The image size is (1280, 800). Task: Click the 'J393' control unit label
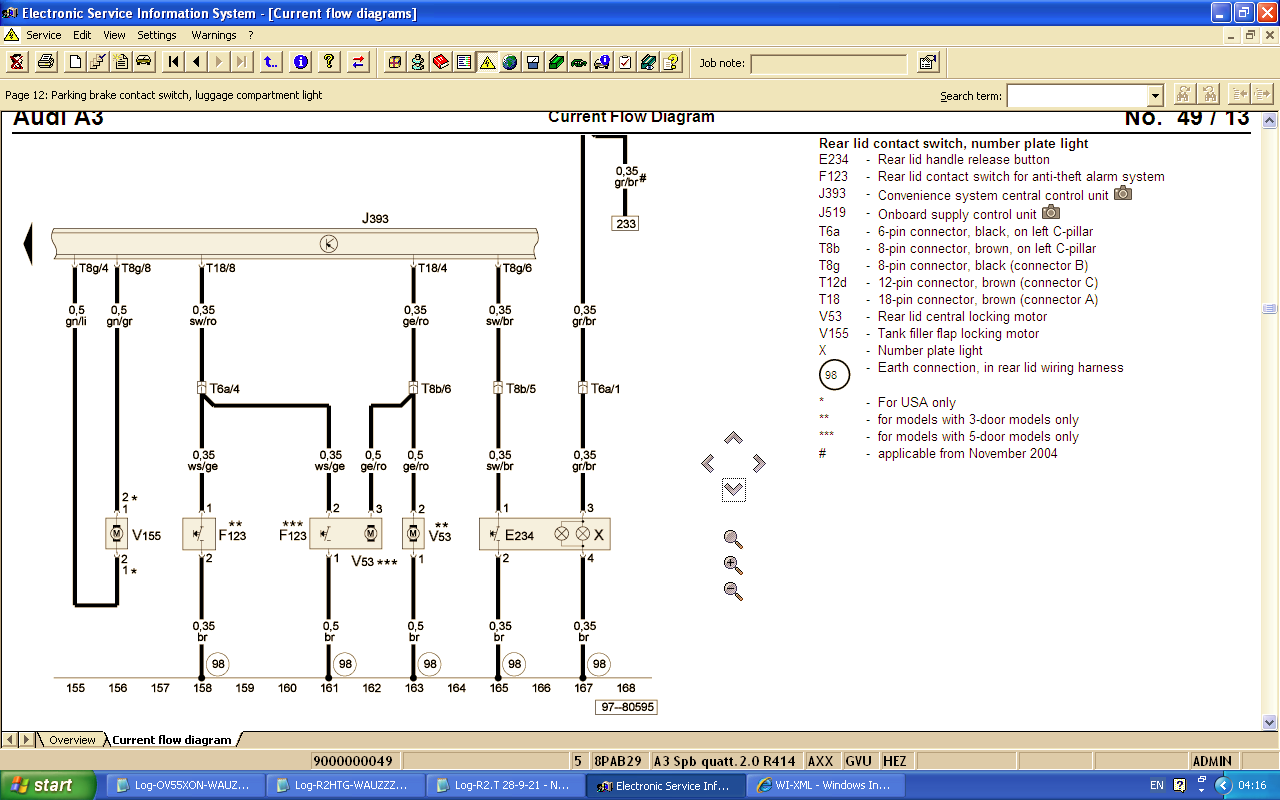point(375,218)
